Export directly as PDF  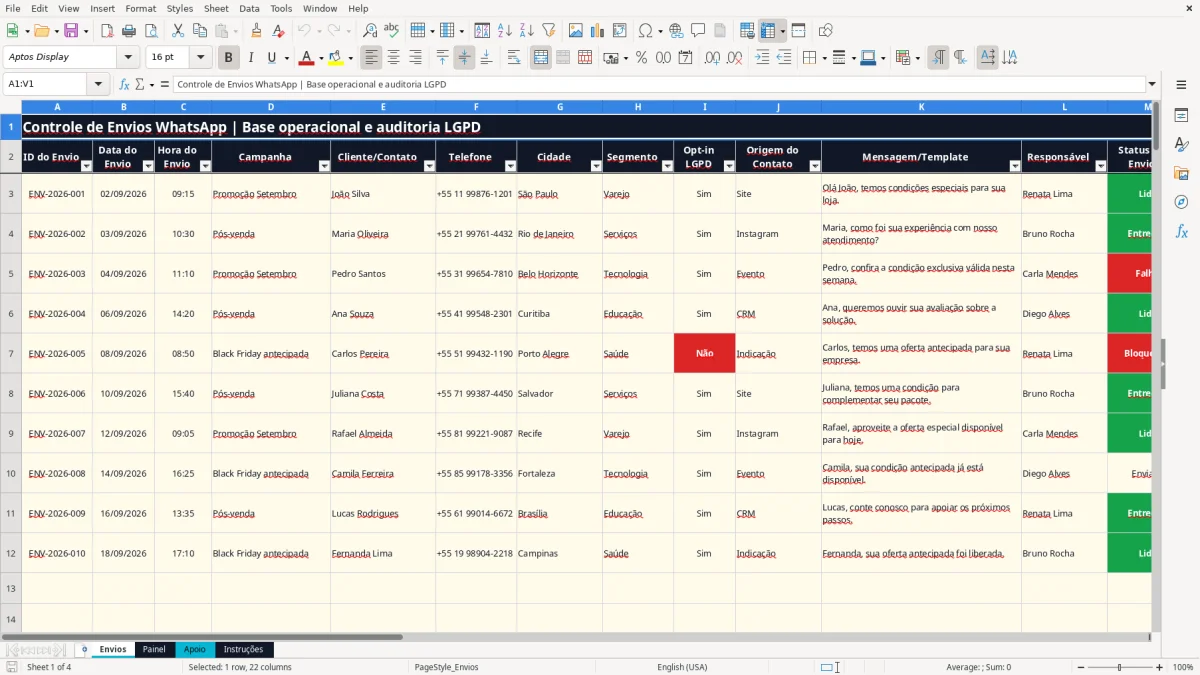click(105, 31)
